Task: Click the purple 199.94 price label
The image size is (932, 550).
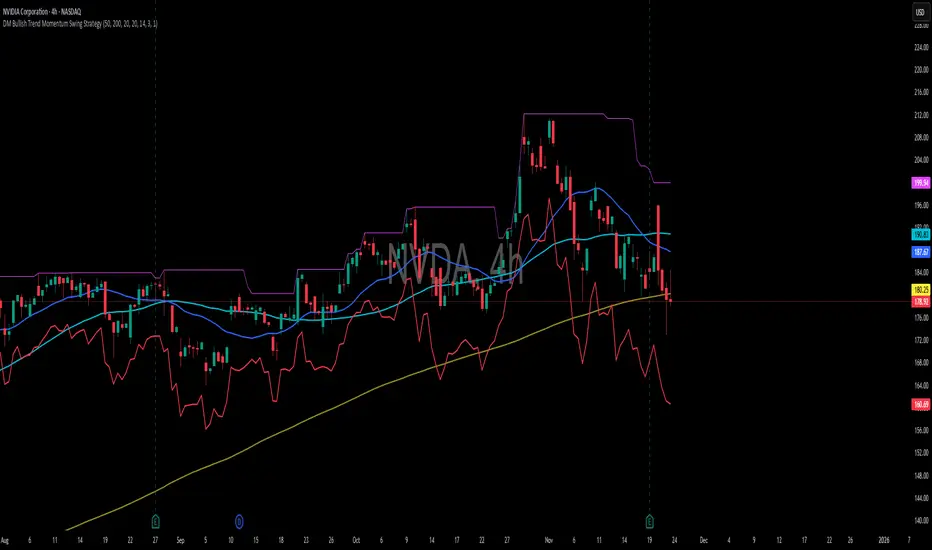Action: point(921,183)
